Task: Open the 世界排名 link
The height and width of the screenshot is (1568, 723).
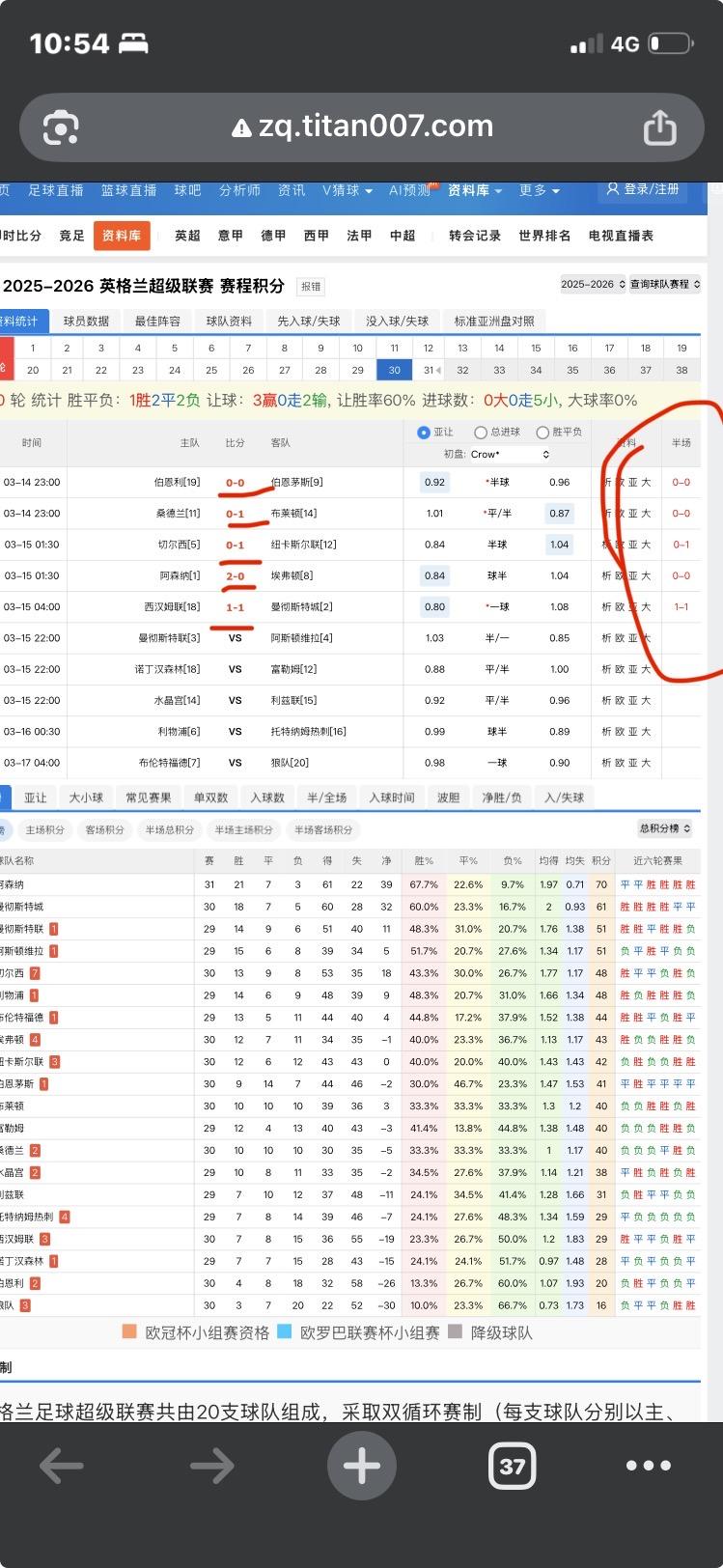Action: pyautogui.click(x=544, y=236)
